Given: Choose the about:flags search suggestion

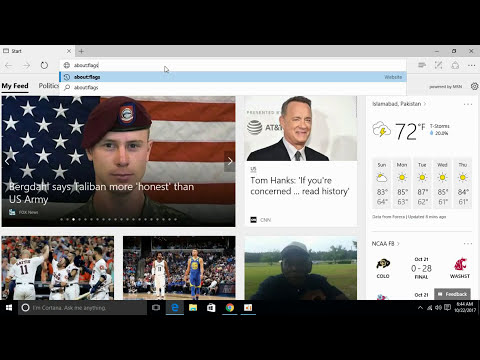Looking at the screenshot, I should (x=233, y=87).
